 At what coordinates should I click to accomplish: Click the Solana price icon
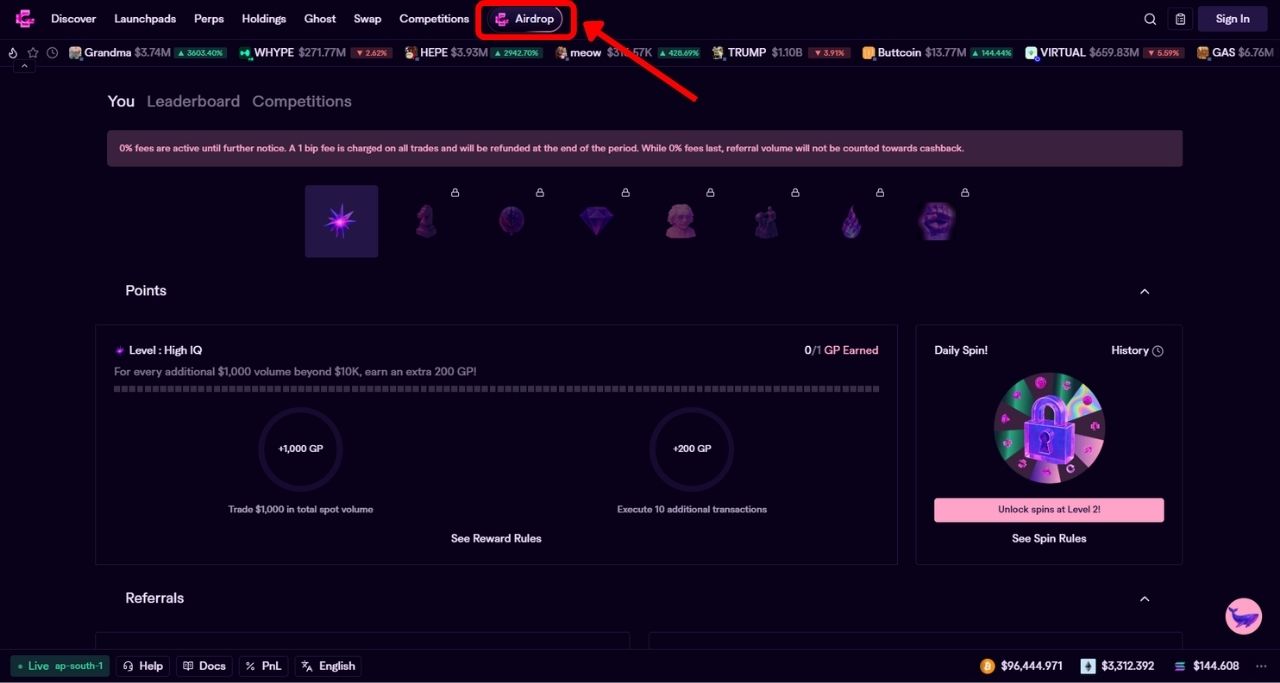1180,666
